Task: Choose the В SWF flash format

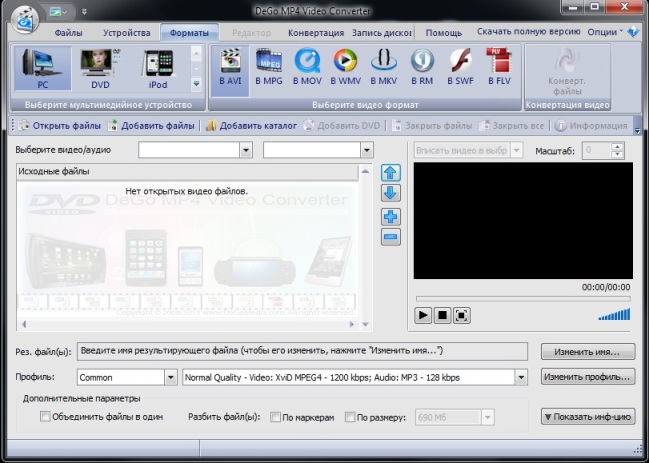Action: tap(460, 67)
